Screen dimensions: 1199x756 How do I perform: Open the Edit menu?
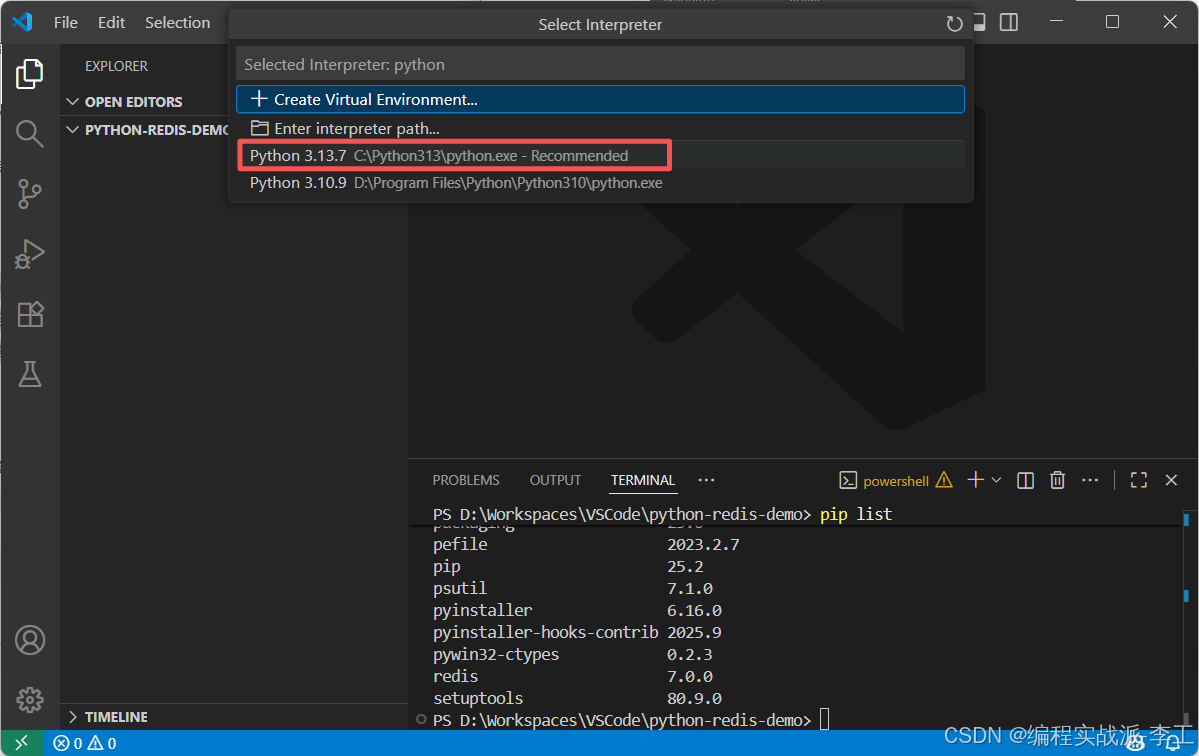tap(111, 22)
